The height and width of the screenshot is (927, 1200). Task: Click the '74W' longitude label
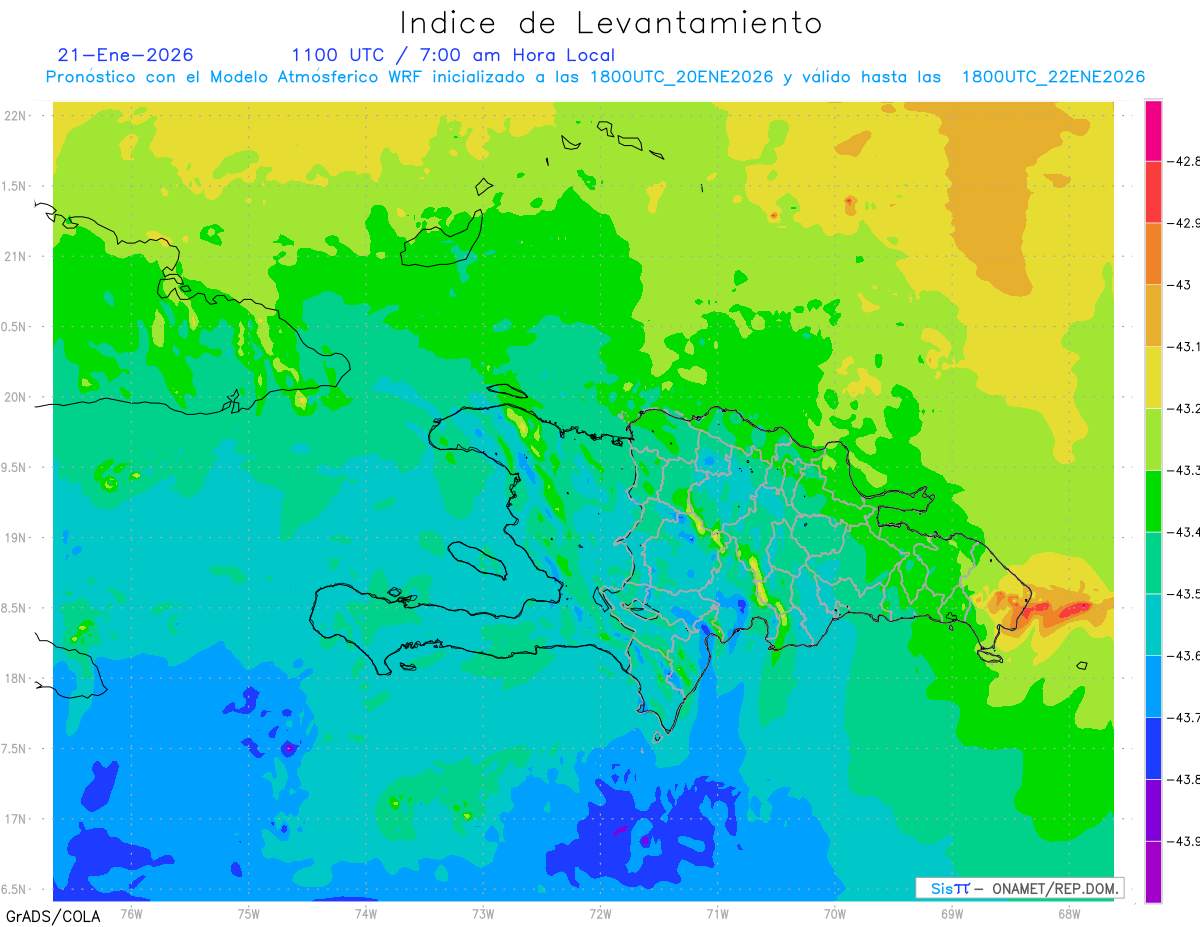(366, 913)
